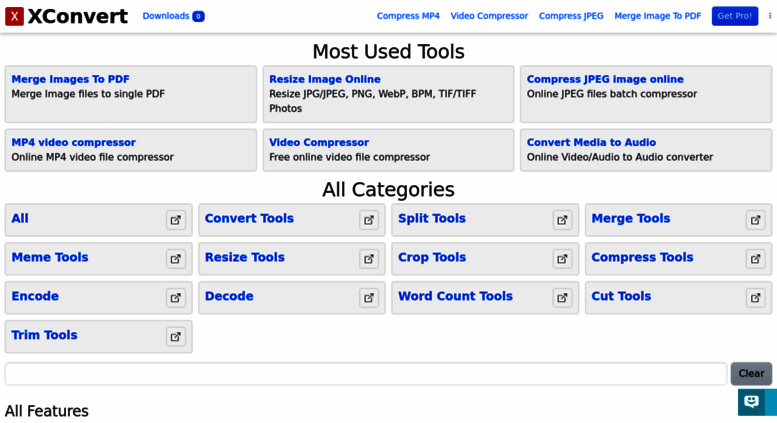This screenshot has width=777, height=423.
Task: Open external link icon for Cut Tools
Action: point(756,298)
